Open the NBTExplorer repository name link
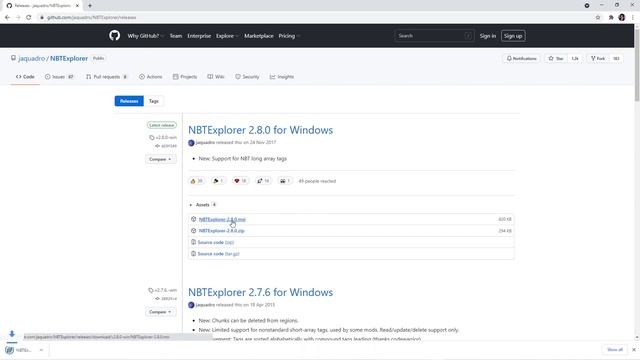 (x=69, y=58)
